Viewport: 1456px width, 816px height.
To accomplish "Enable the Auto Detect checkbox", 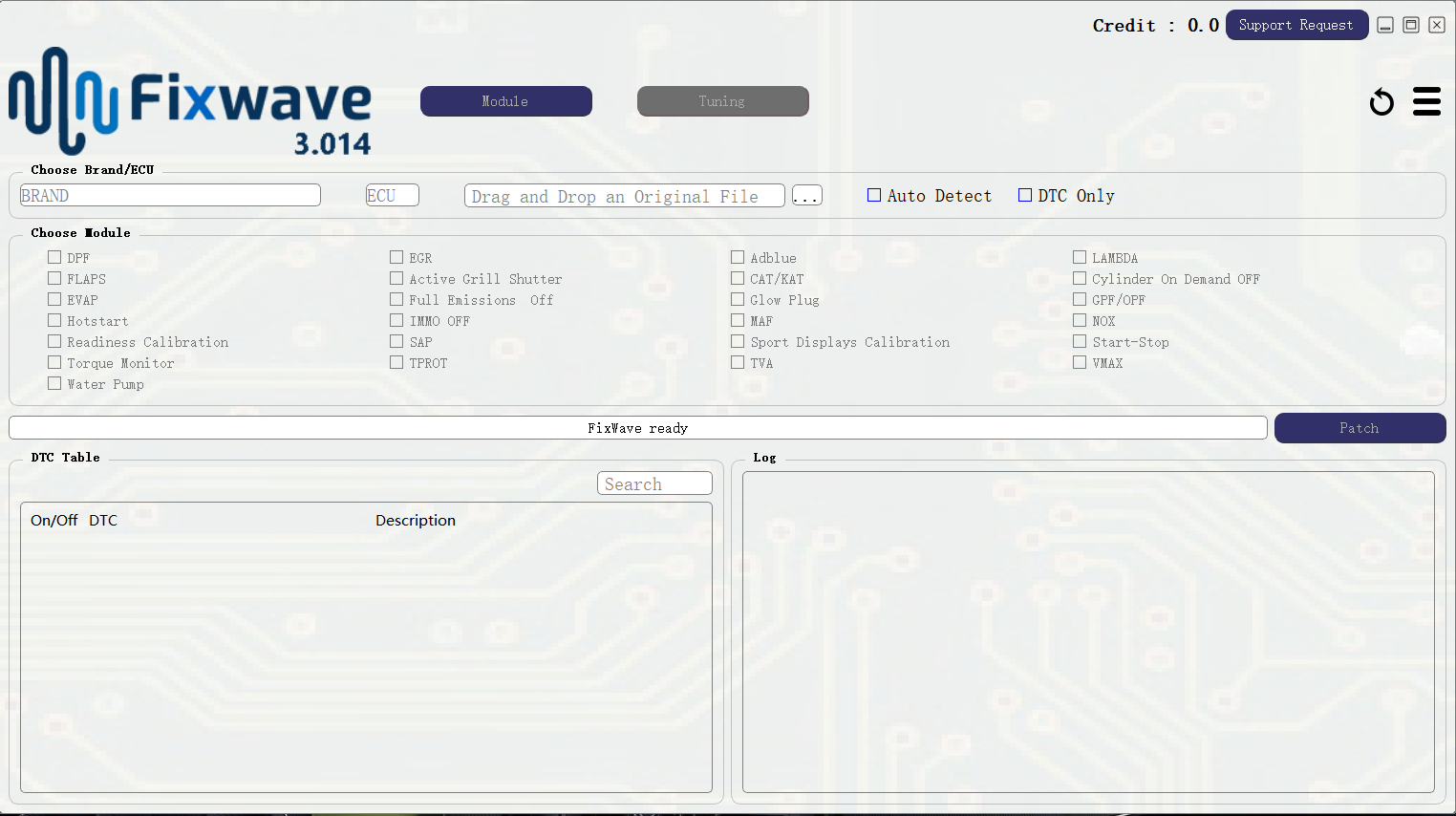I will coord(873,195).
